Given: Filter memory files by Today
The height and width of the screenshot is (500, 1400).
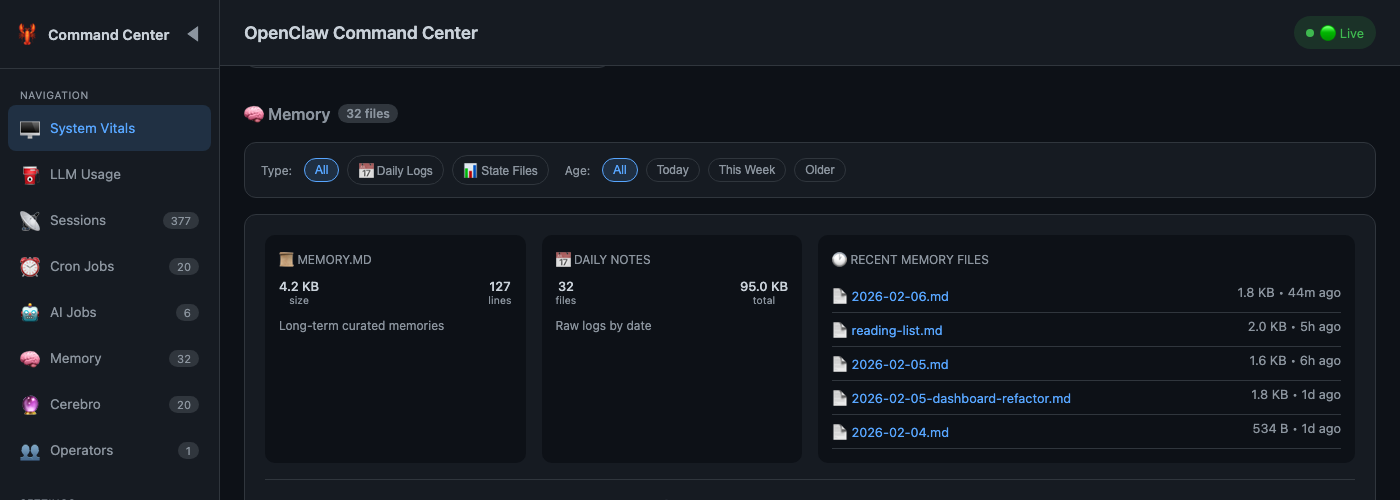Looking at the screenshot, I should pos(672,170).
